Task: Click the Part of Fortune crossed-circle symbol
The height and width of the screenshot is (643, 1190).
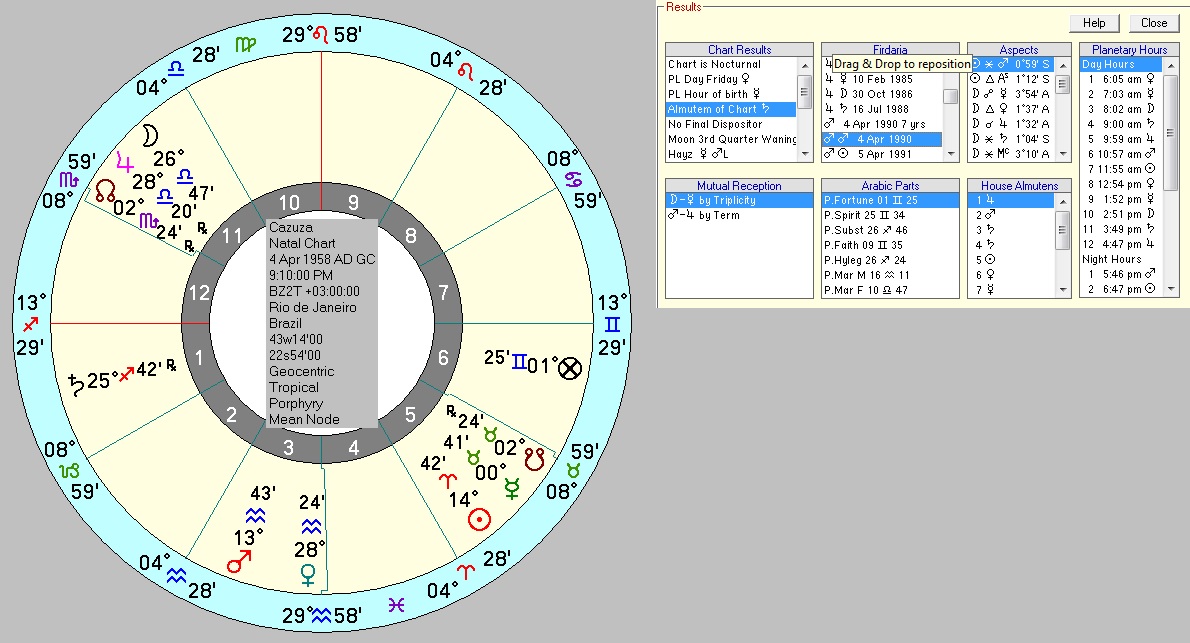Action: [570, 368]
